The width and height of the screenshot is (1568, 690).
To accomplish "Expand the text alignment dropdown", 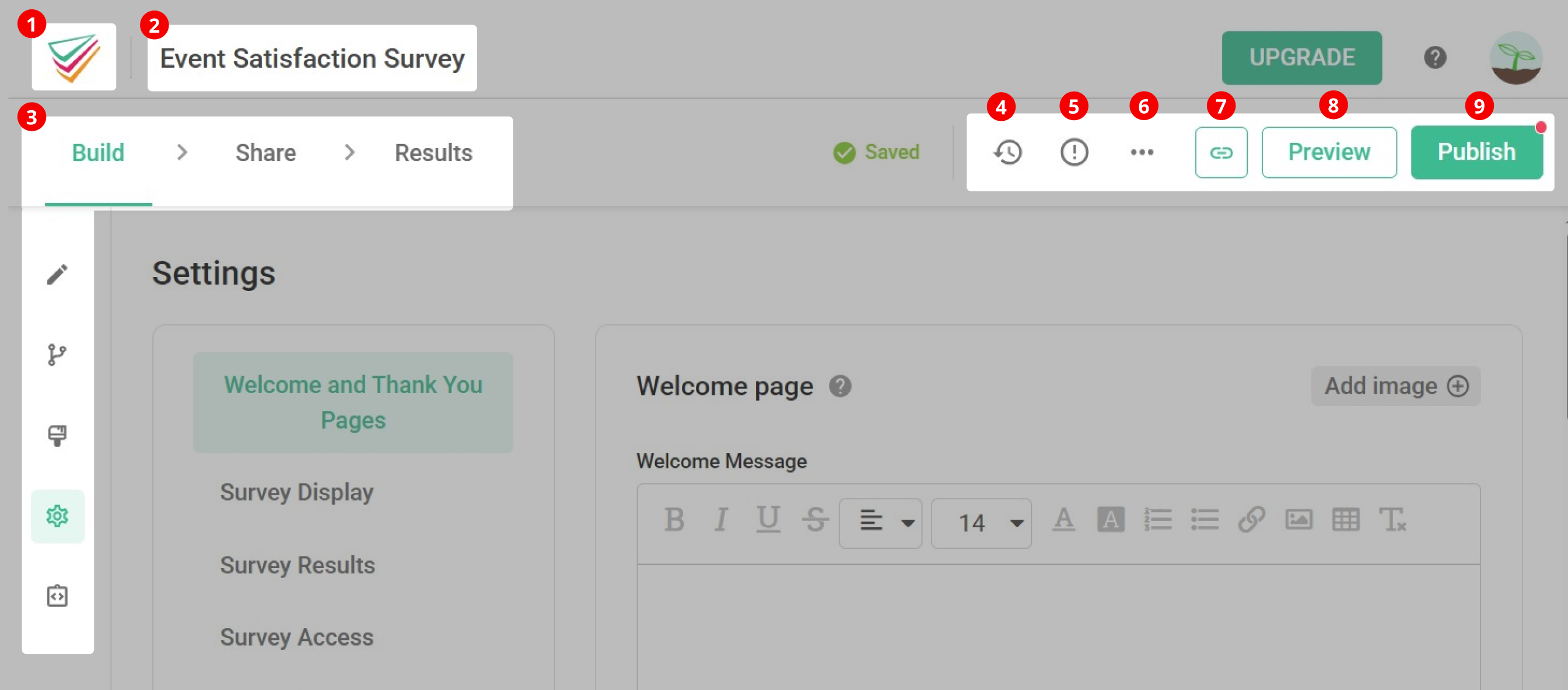I will point(880,523).
